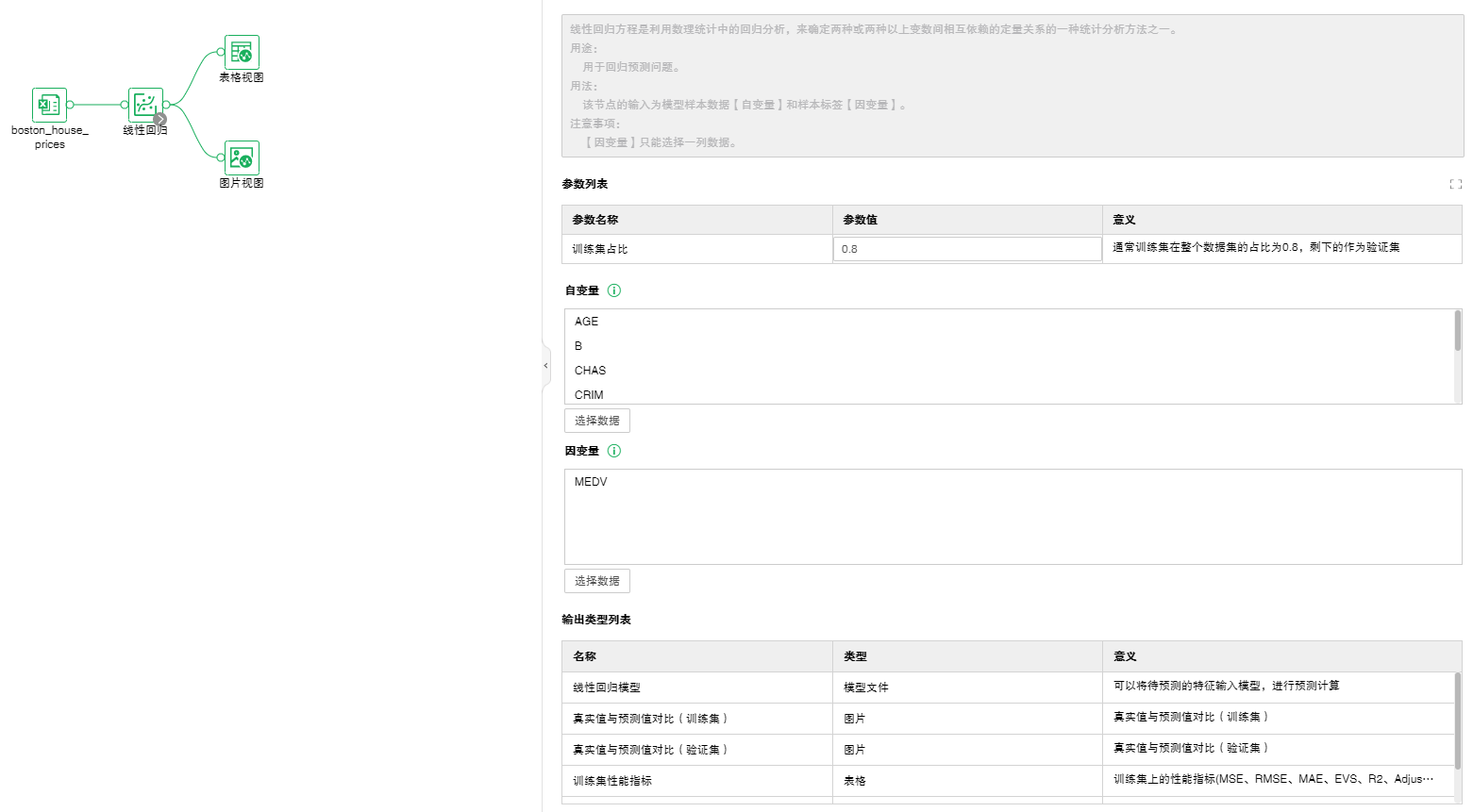
Task: Click the input port of 表格视图 node
Action: [x=220, y=52]
